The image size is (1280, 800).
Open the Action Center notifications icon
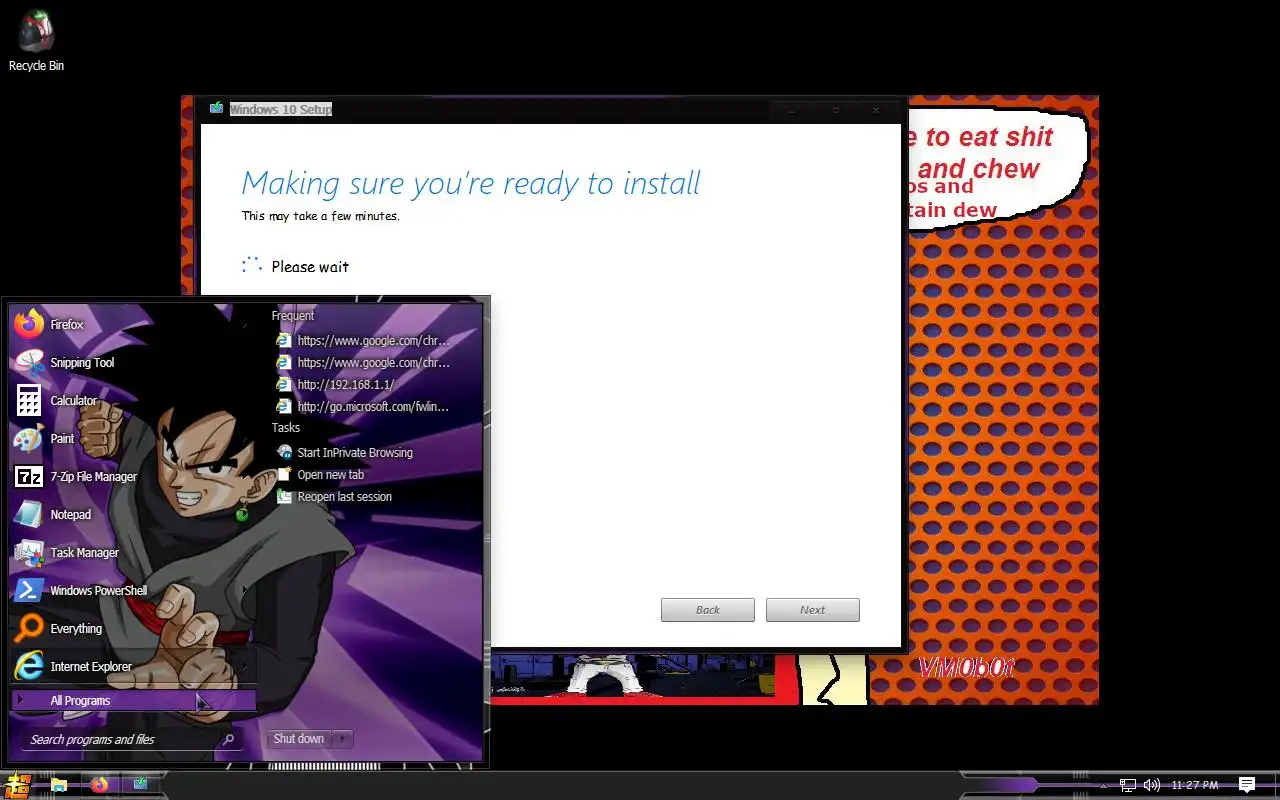coord(1247,785)
